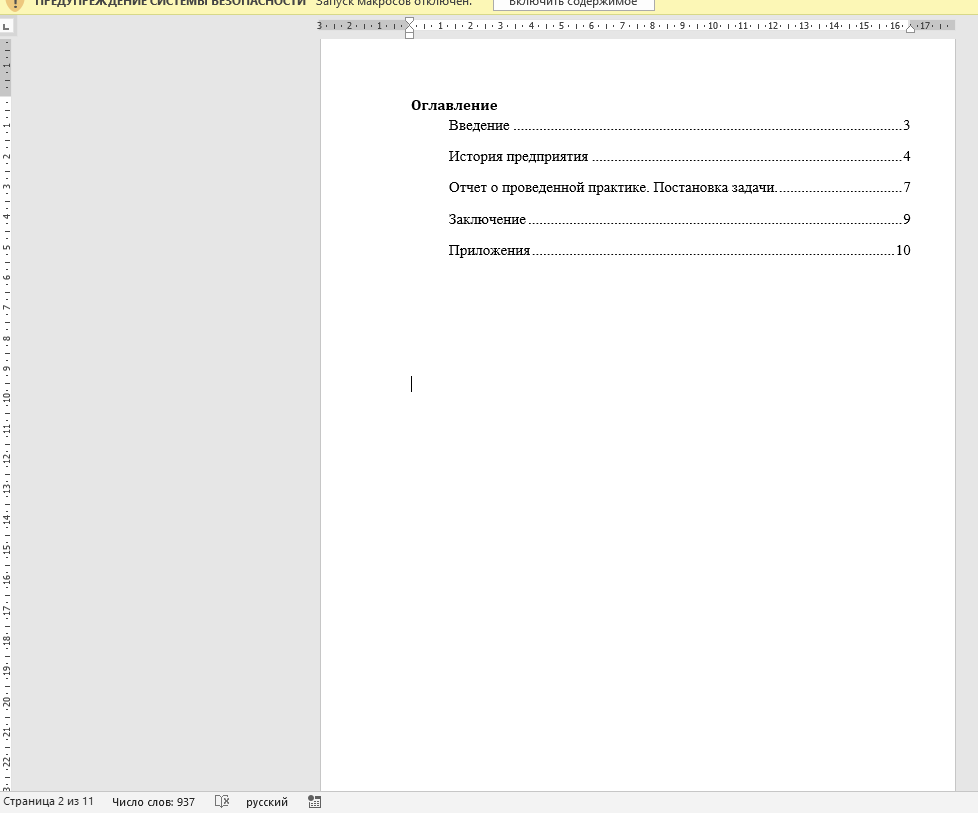Follow the История предприятия contents link
978x813 pixels.
(518, 157)
